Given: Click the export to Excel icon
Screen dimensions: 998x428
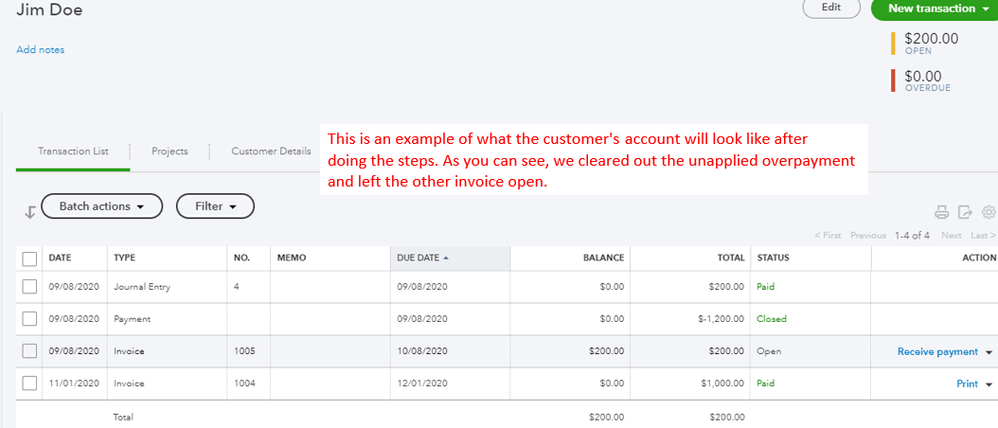Looking at the screenshot, I should coord(965,212).
